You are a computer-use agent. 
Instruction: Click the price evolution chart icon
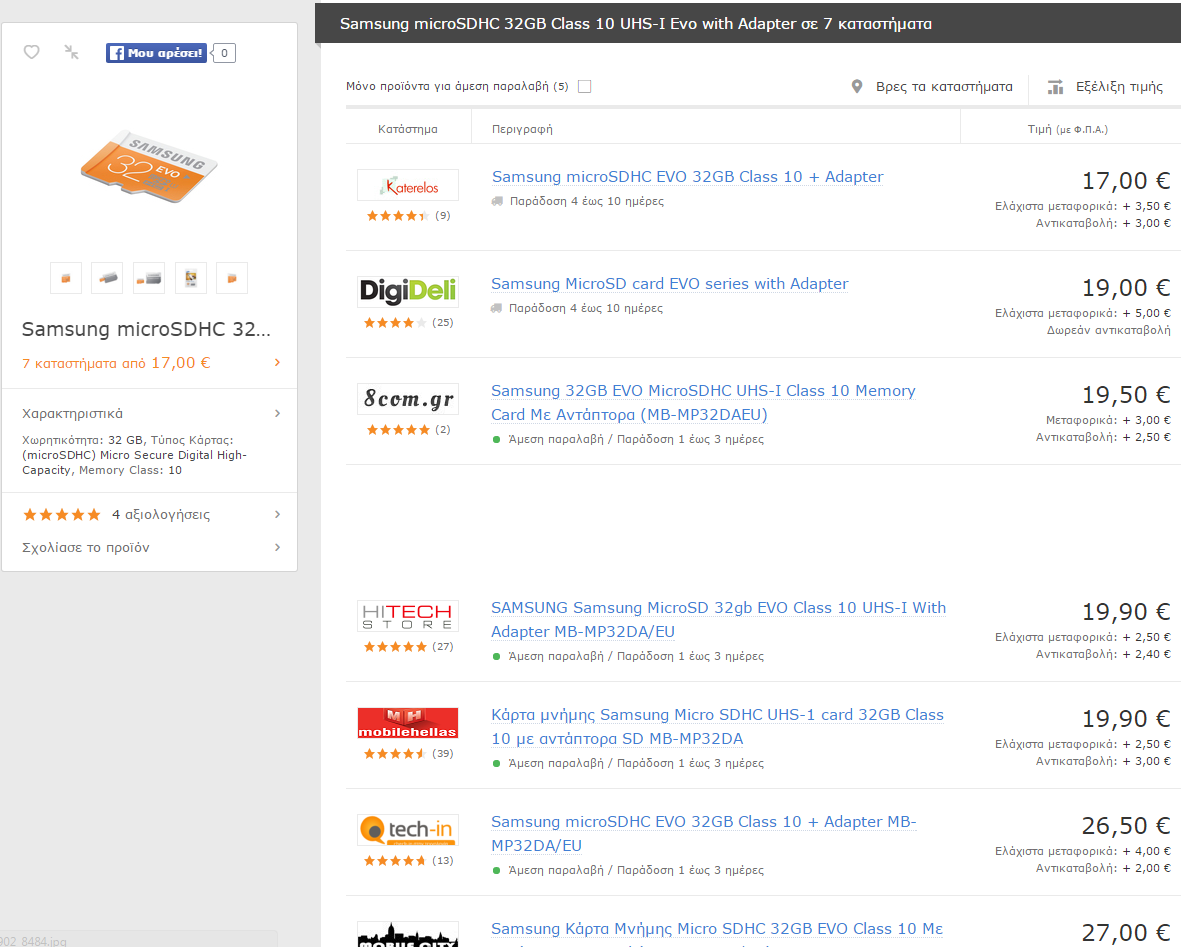point(1055,87)
